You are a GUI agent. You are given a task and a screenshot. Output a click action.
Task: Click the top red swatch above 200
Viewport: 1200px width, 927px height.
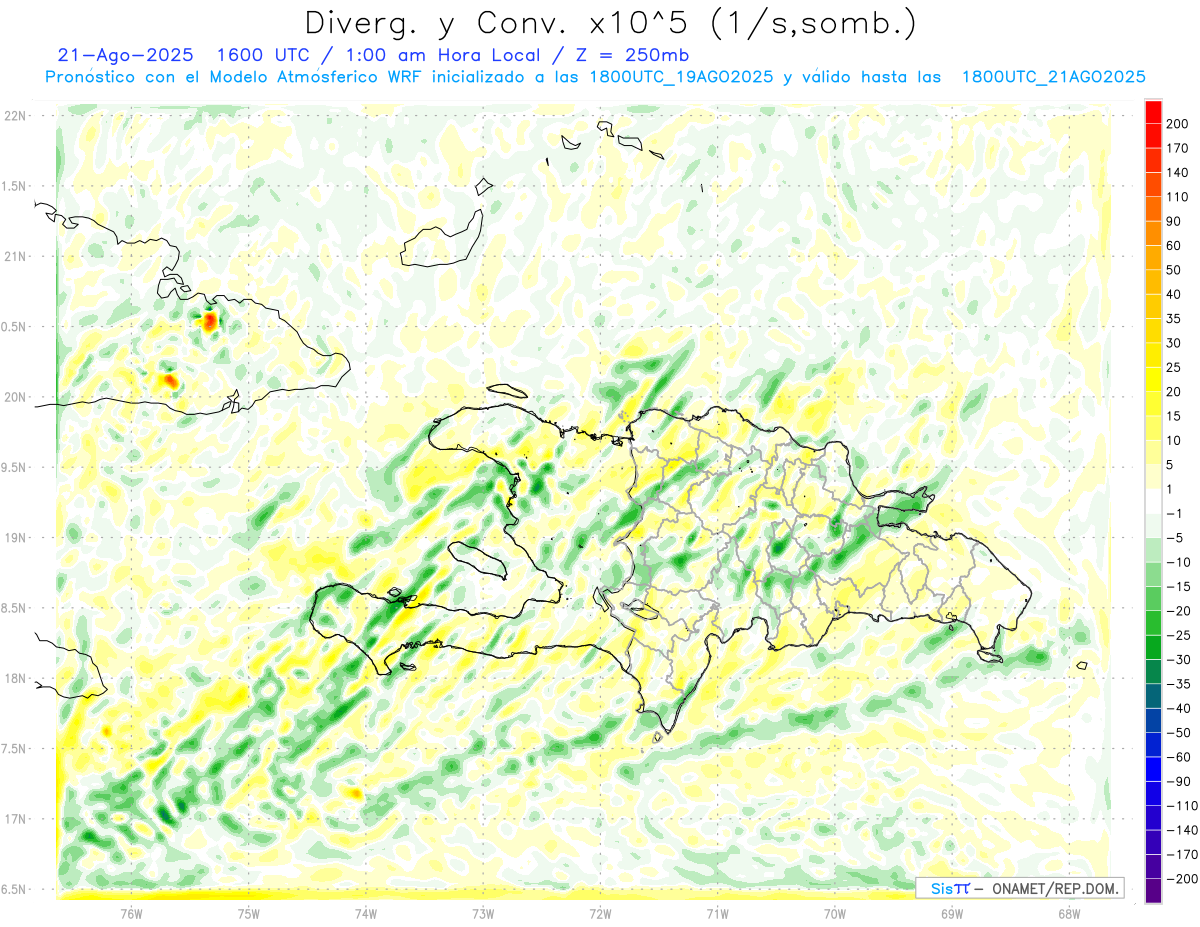(1154, 111)
